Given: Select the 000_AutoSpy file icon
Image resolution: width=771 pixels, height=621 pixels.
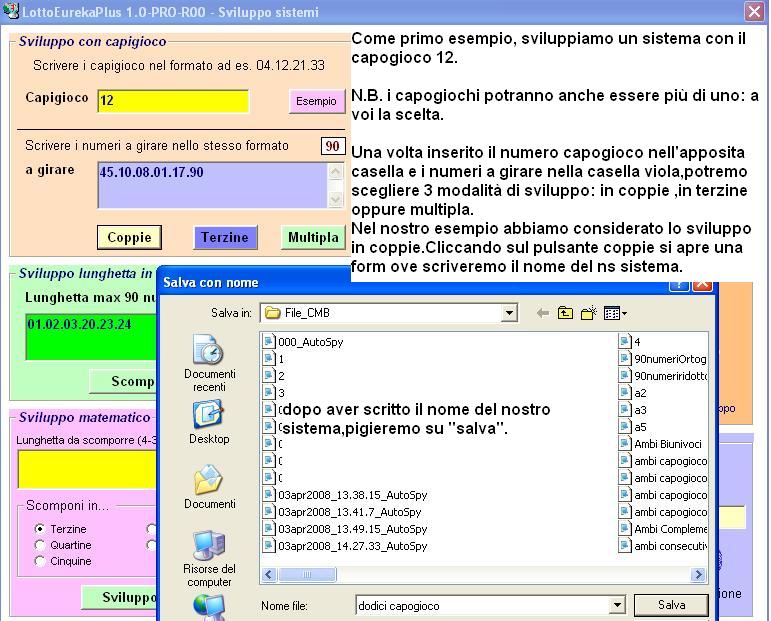Looking at the screenshot, I should [x=268, y=342].
